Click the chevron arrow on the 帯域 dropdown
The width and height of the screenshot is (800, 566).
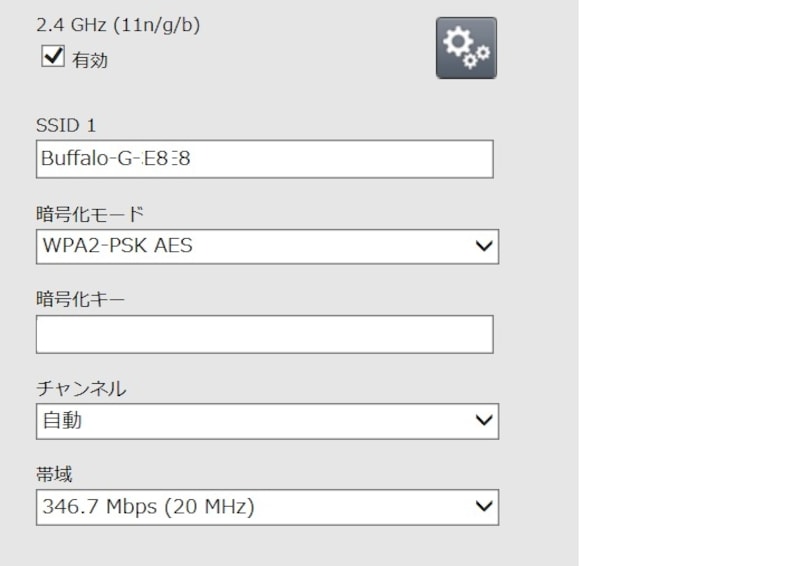pos(484,507)
